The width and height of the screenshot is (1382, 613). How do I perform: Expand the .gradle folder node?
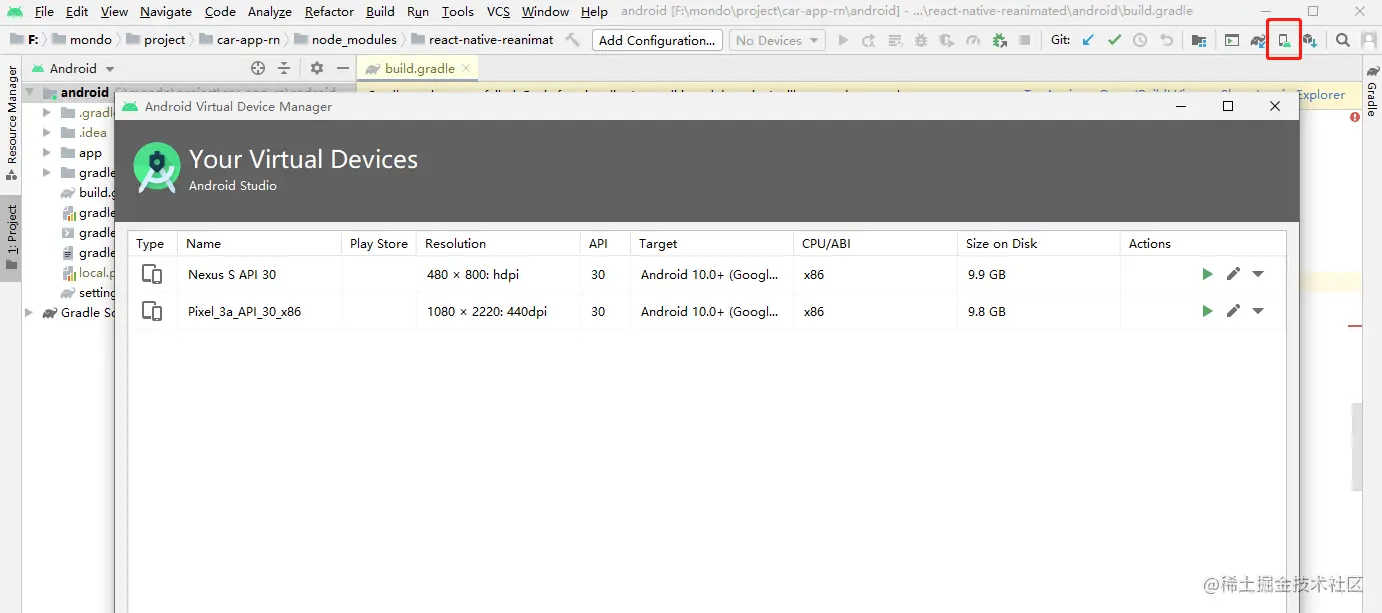pyautogui.click(x=47, y=113)
